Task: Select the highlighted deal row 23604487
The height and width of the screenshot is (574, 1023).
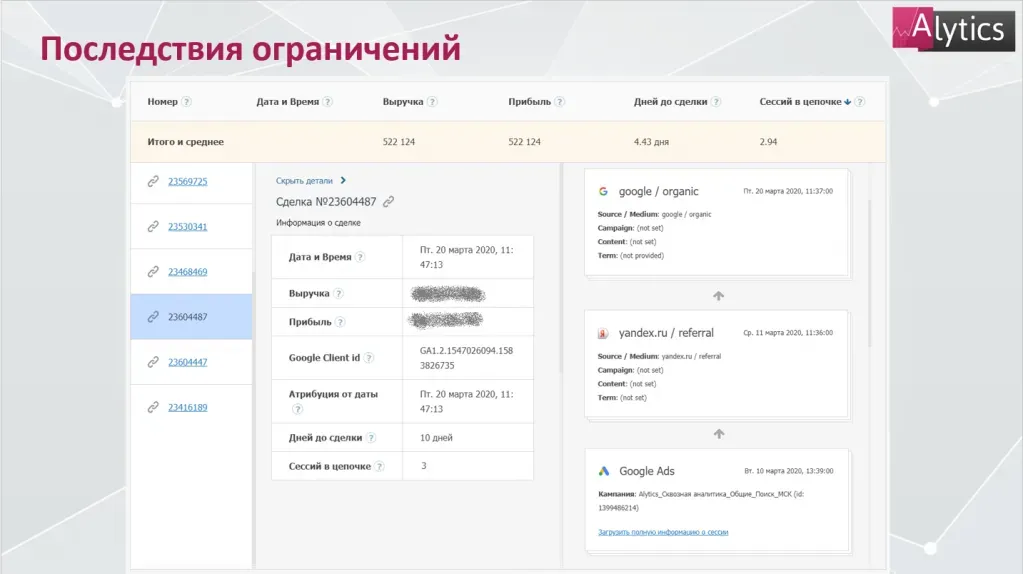Action: pos(191,316)
